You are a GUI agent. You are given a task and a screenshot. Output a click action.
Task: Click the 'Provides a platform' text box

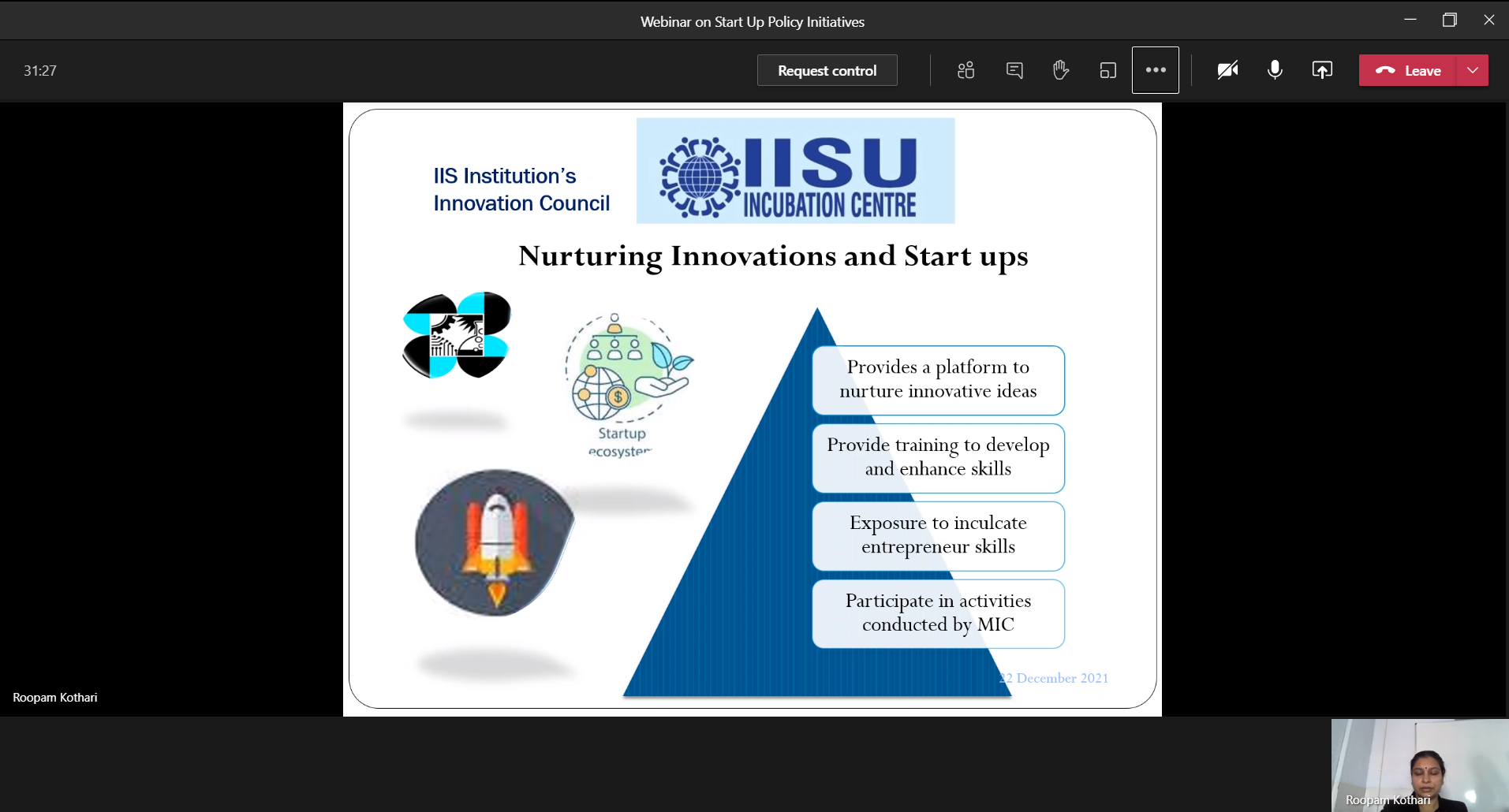point(938,379)
